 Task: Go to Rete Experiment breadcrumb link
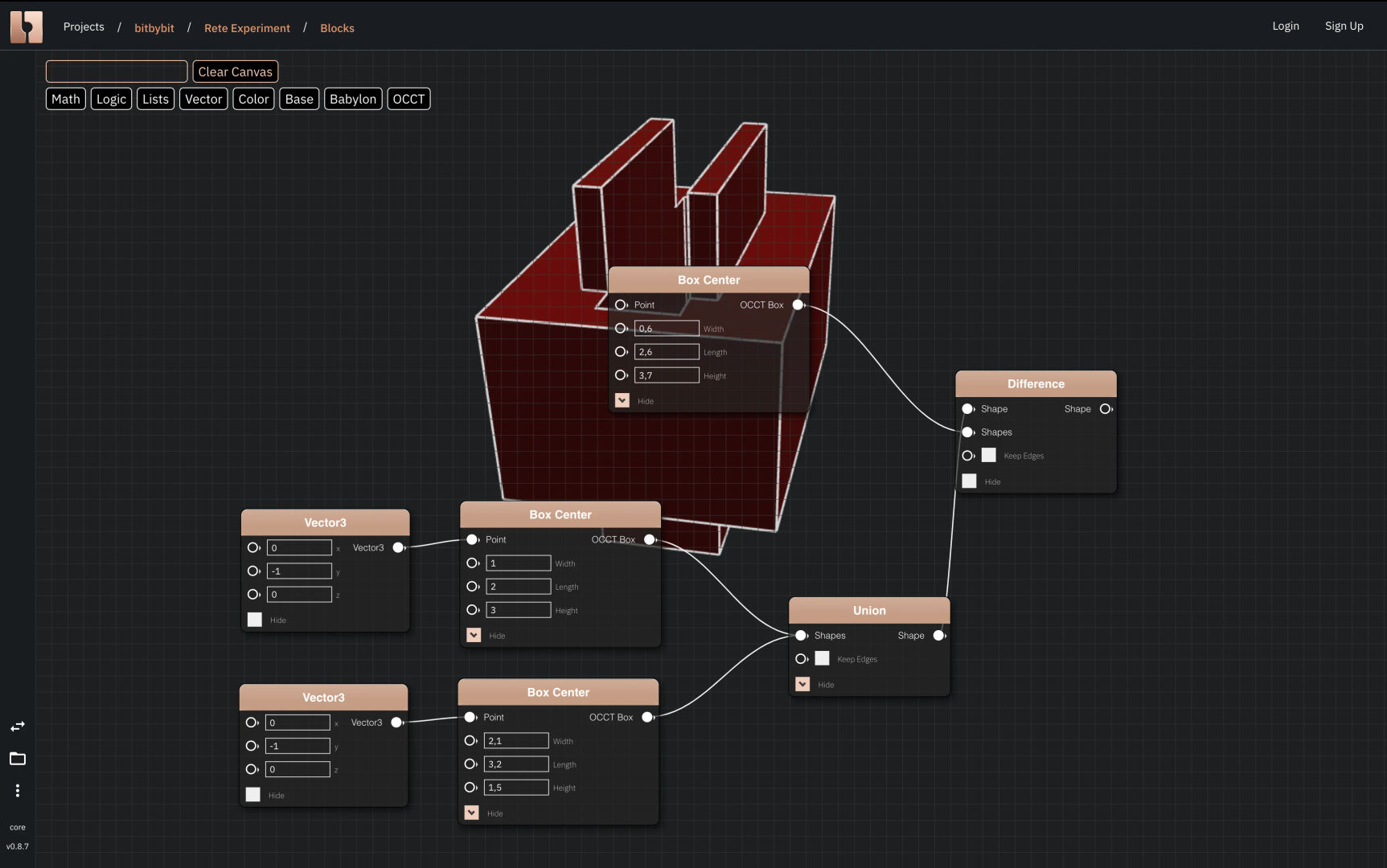point(247,28)
